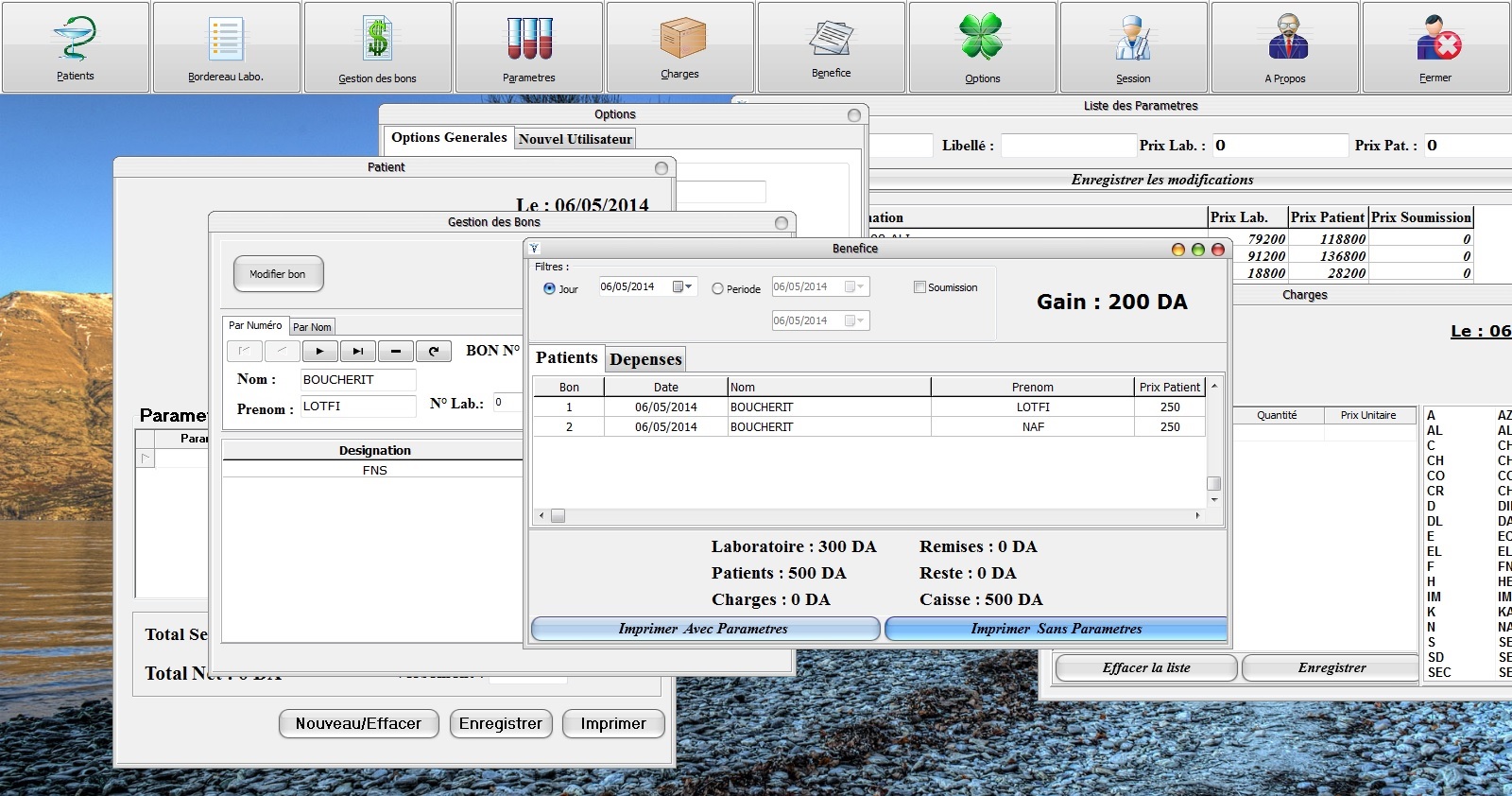Click the scroll-down arrow of Benefice table
This screenshot has width=1512, height=796.
tap(1214, 499)
